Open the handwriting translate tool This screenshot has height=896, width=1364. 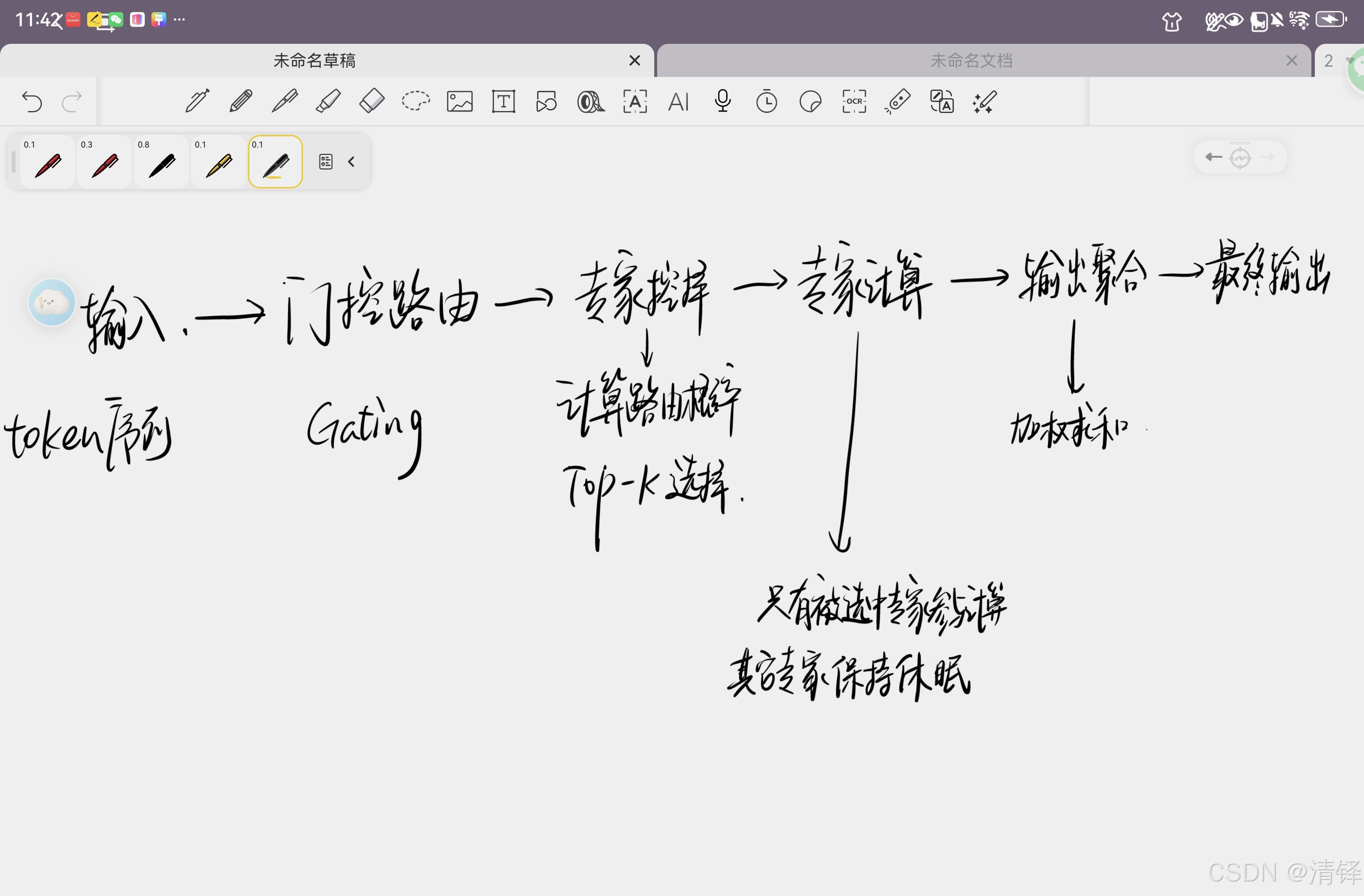(942, 102)
